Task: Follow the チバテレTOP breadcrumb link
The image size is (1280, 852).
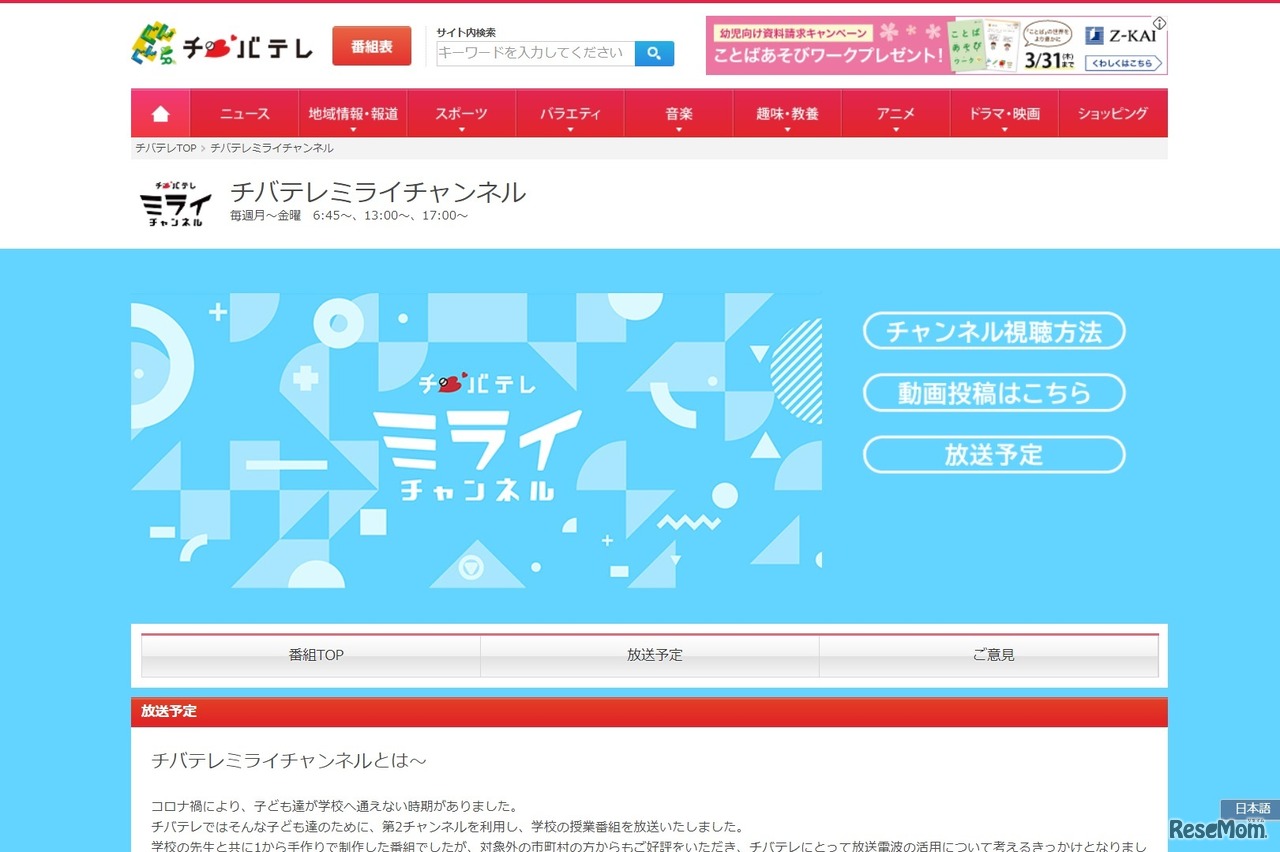Action: point(166,148)
